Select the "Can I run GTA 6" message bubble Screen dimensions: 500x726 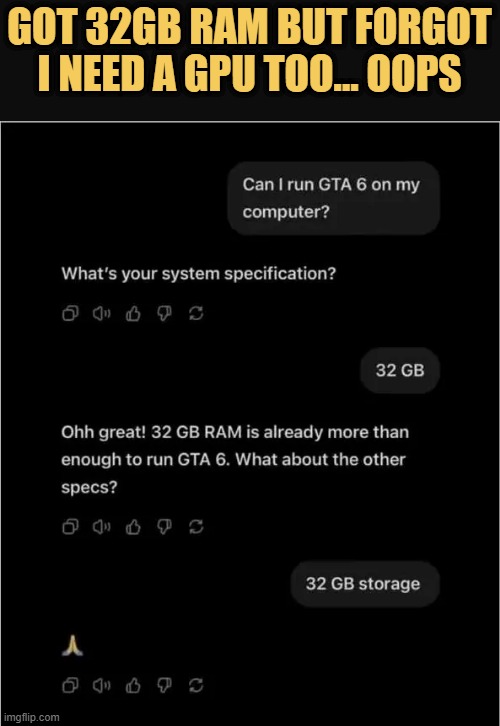(333, 198)
